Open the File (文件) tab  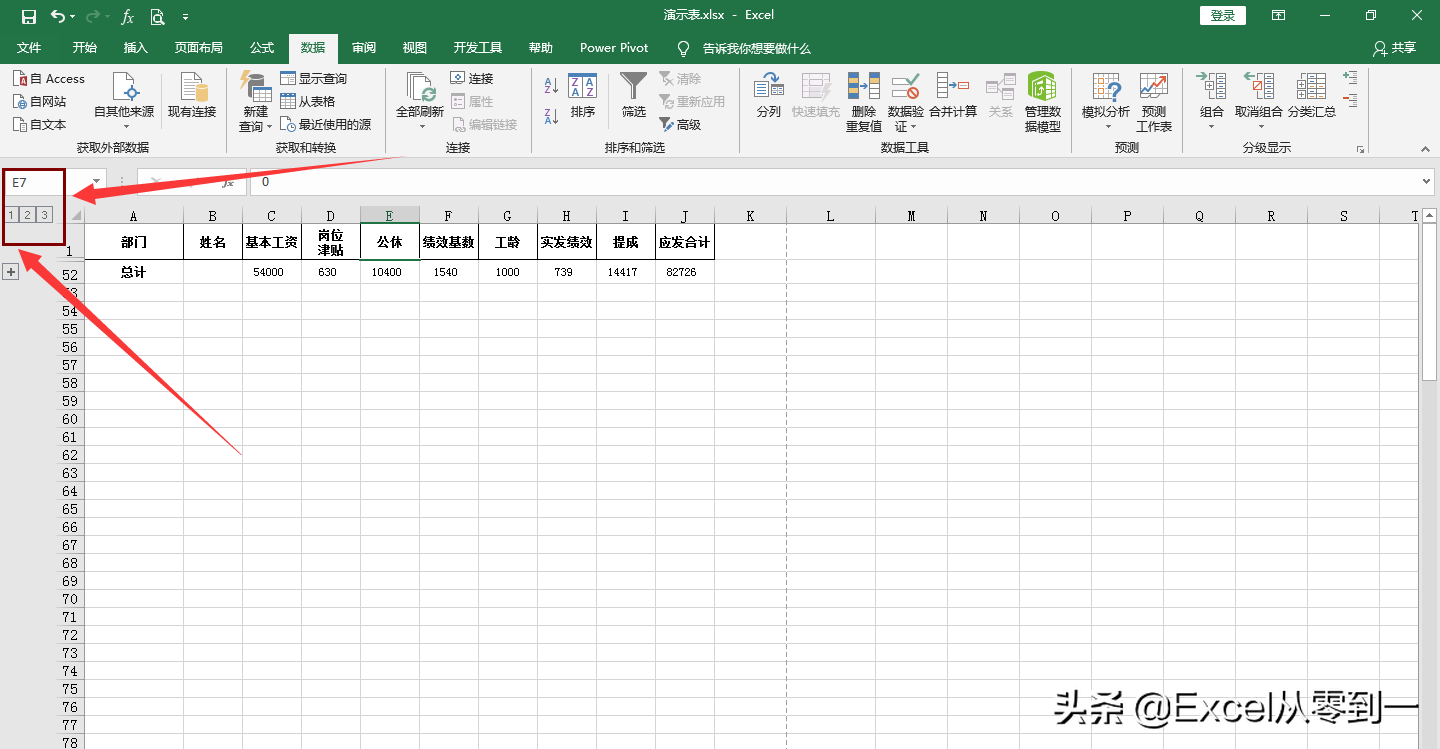point(29,48)
